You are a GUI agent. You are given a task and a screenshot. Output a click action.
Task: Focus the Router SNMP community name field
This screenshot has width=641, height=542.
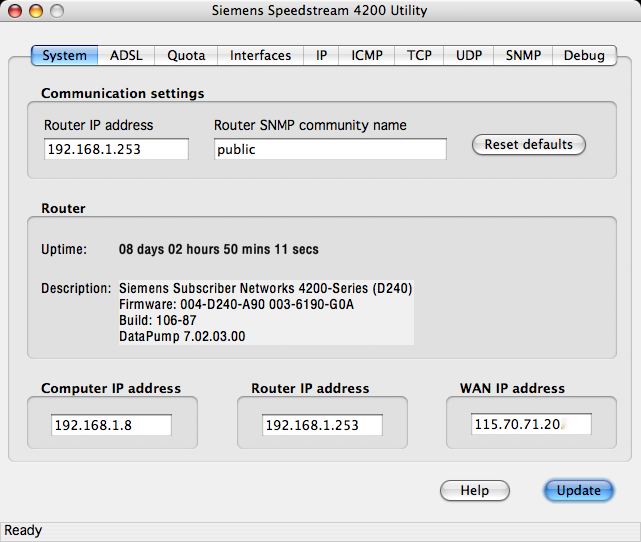coord(330,149)
